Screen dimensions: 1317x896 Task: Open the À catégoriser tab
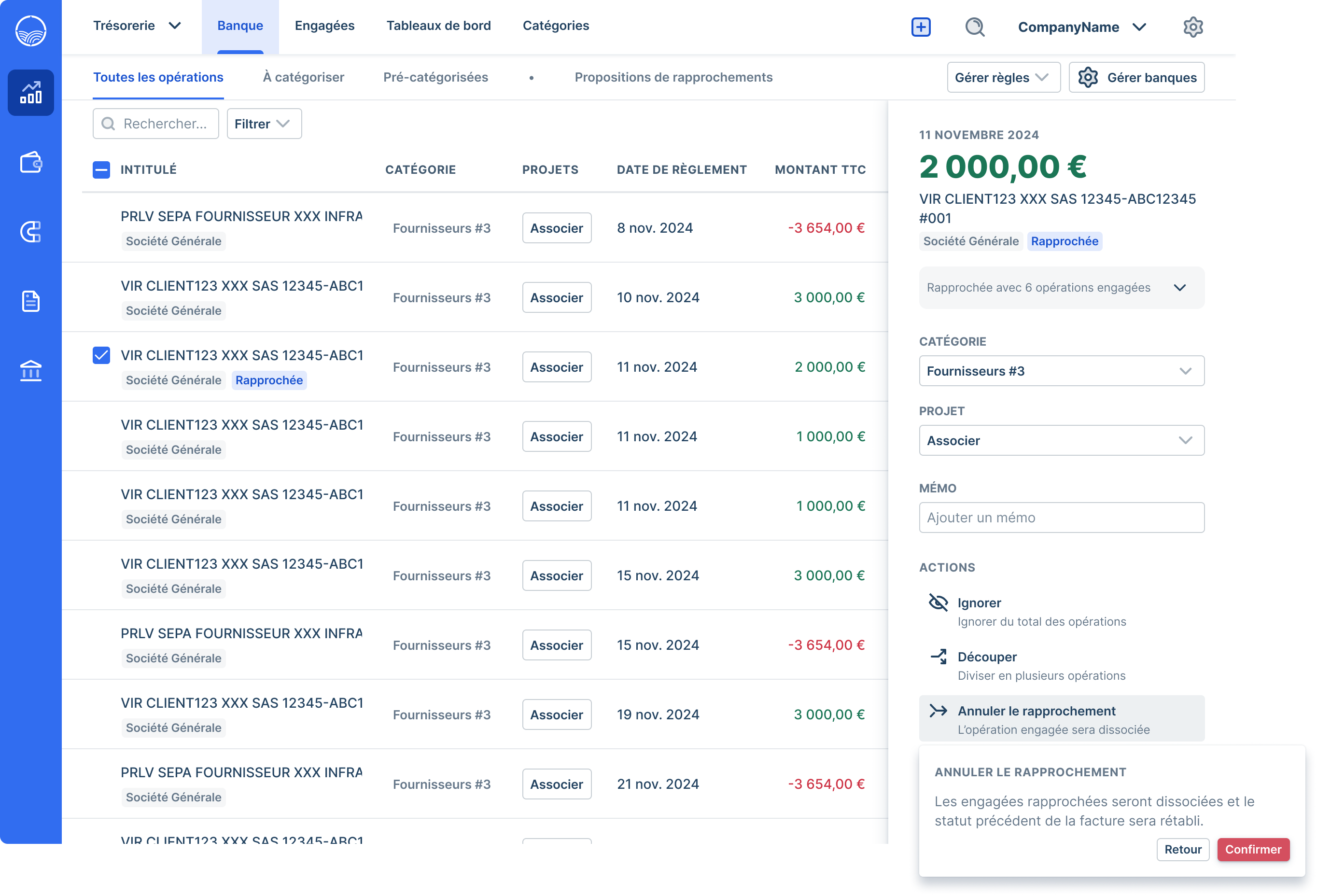pyautogui.click(x=303, y=77)
